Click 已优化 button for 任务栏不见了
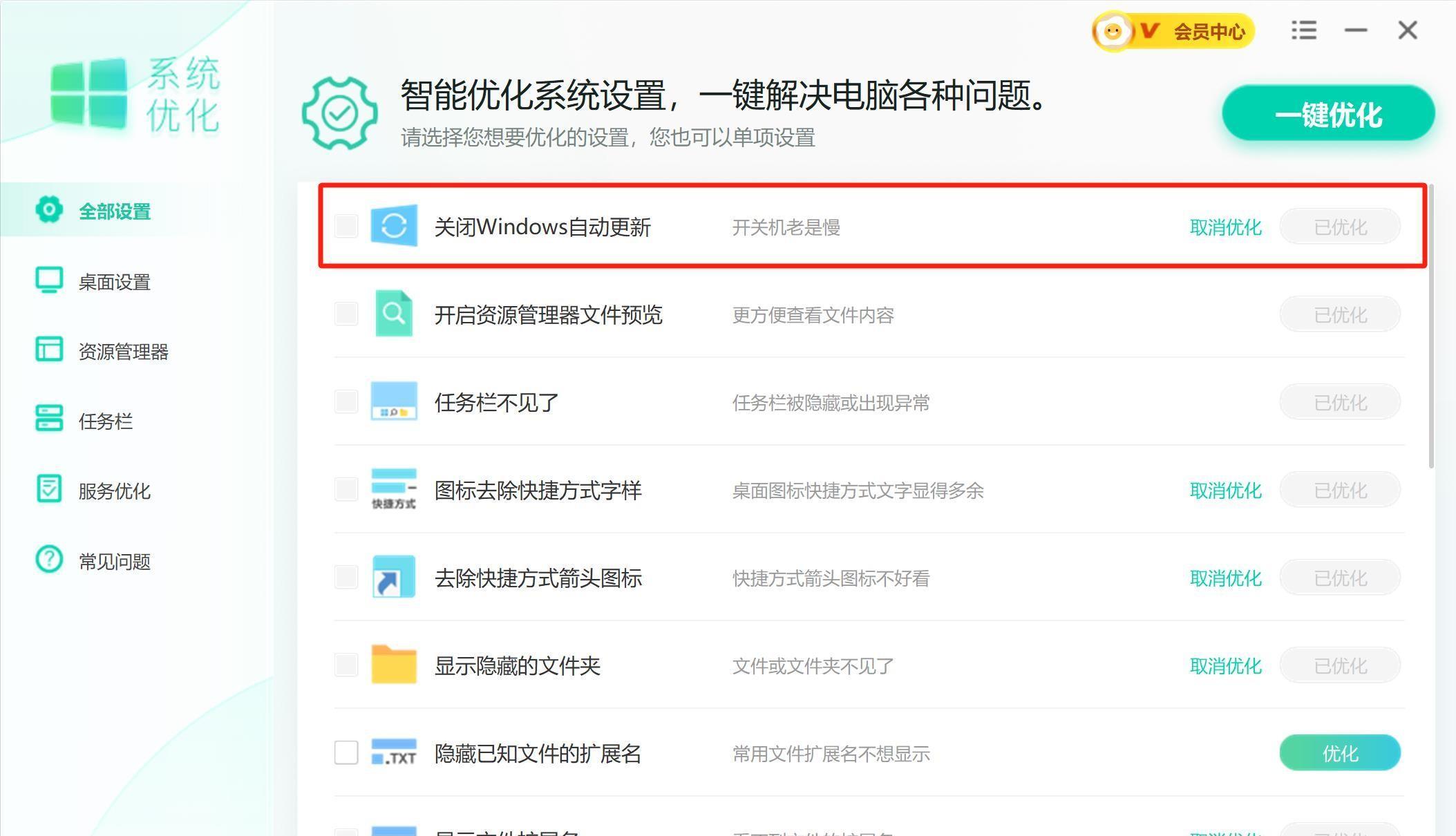1456x836 pixels. coord(1340,402)
